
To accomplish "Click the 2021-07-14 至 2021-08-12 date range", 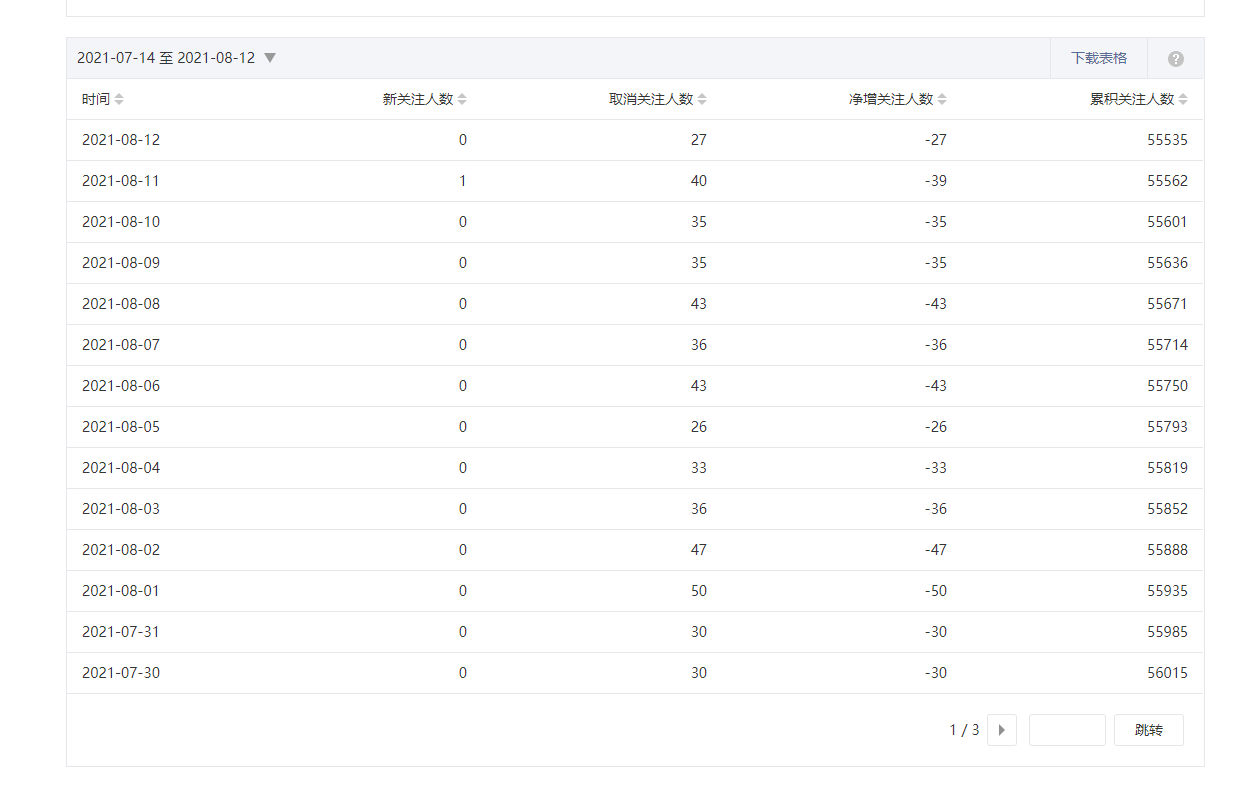I will pyautogui.click(x=166, y=58).
